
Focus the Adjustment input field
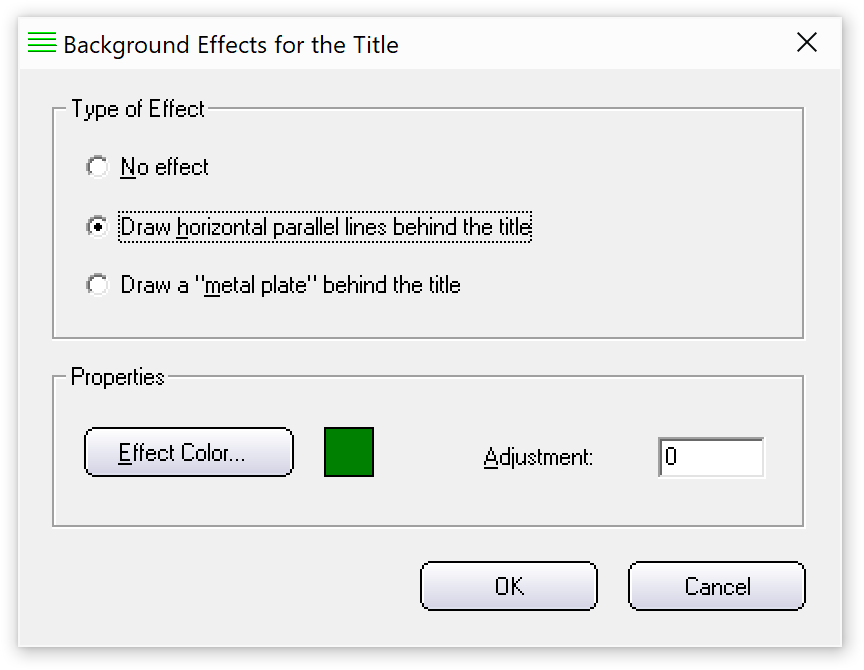pyautogui.click(x=711, y=457)
